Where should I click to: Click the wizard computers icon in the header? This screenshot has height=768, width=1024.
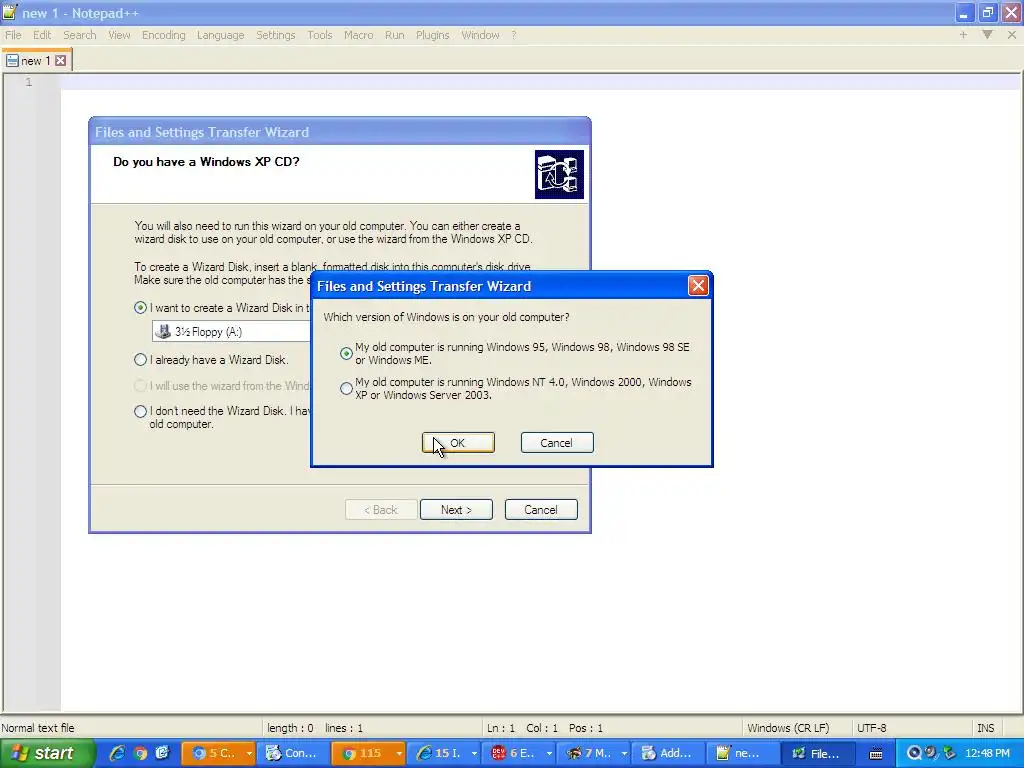point(559,174)
